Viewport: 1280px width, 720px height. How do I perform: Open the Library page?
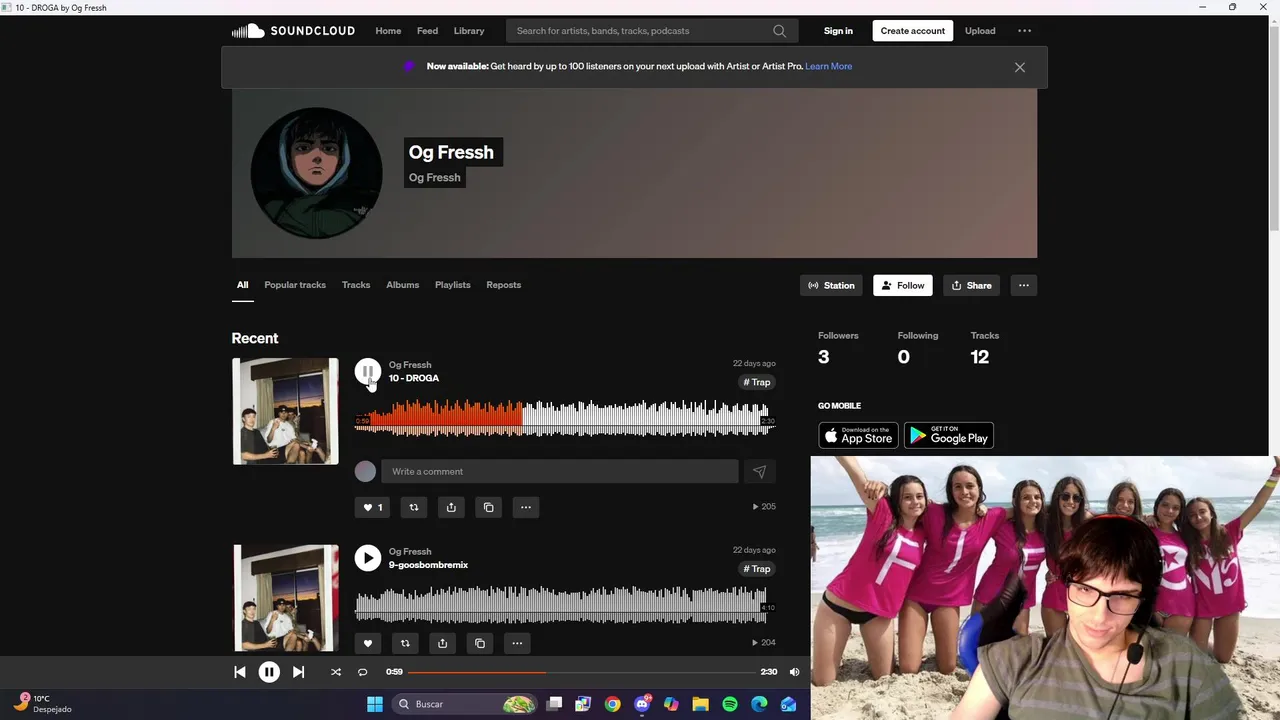pos(469,31)
